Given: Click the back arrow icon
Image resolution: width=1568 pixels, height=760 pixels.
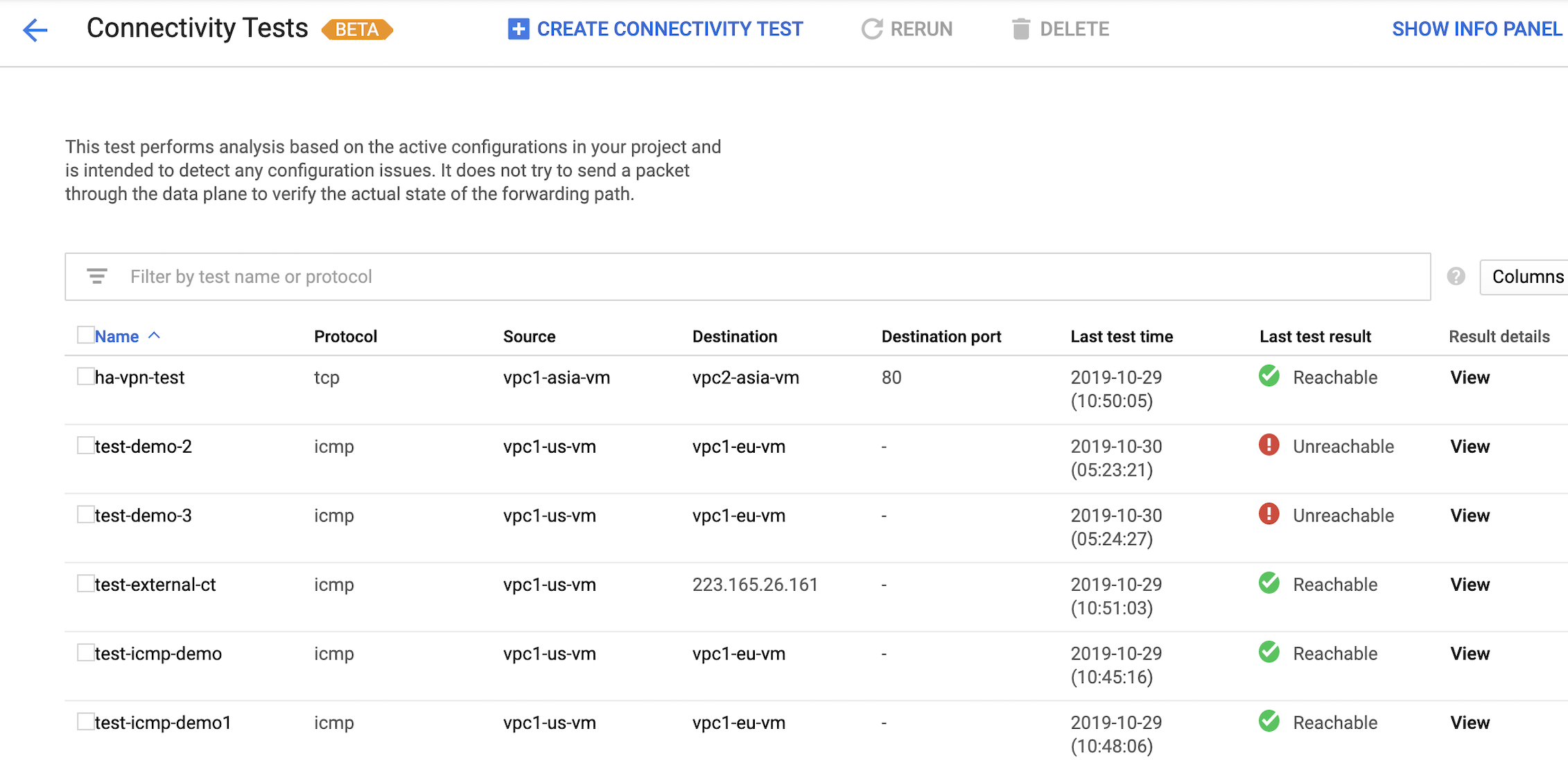Looking at the screenshot, I should [35, 30].
